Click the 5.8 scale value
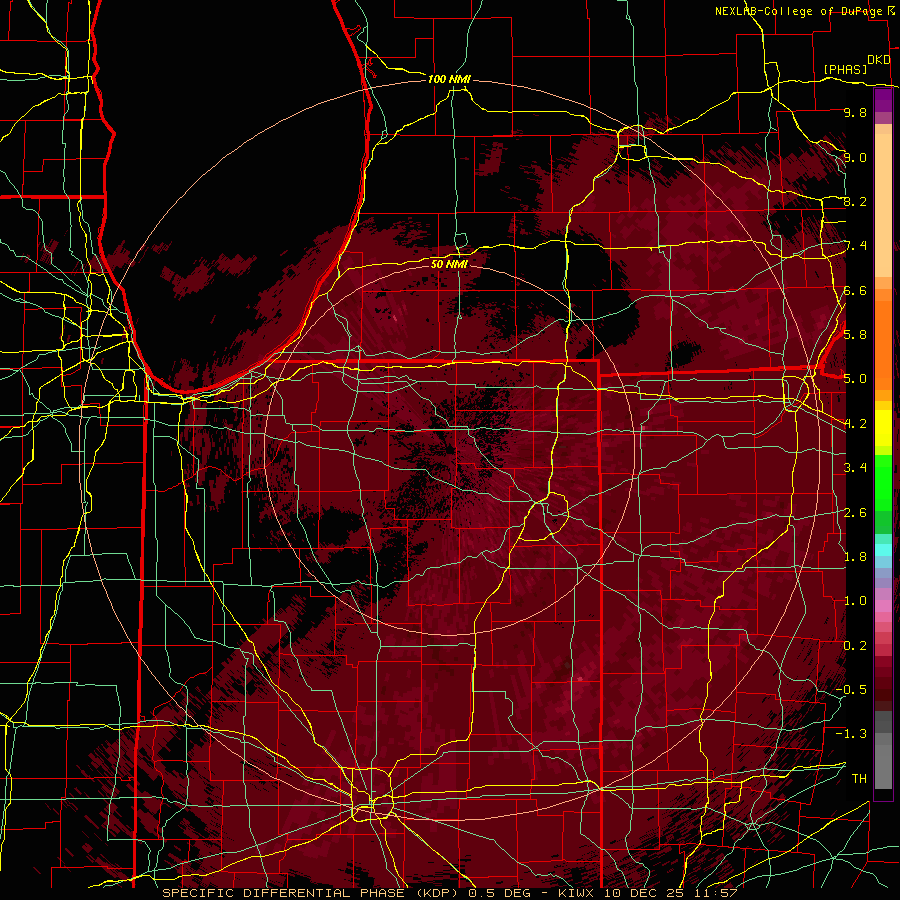The width and height of the screenshot is (900, 900). pos(855,334)
